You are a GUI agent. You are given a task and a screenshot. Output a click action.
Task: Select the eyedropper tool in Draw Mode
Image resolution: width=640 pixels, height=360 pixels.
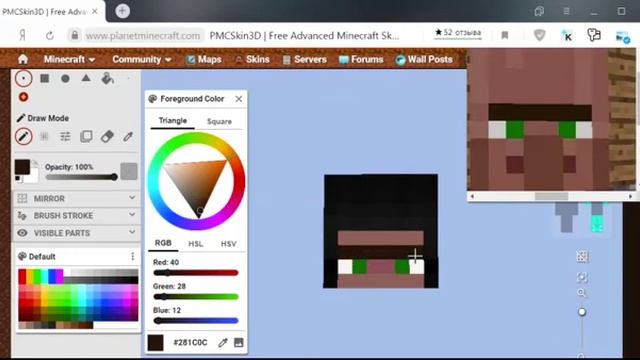click(128, 136)
